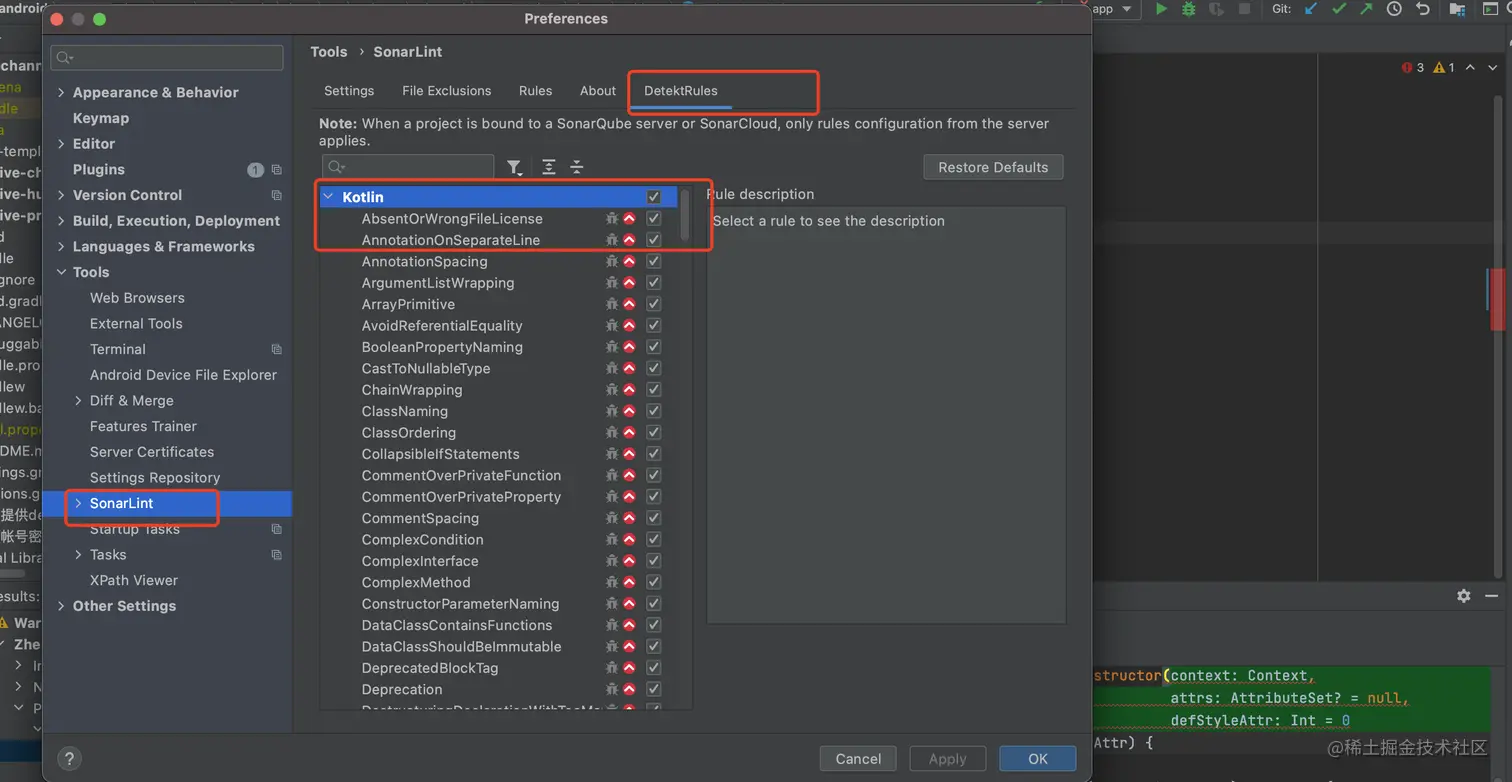1512x782 pixels.
Task: Uncheck the BooleanPropertyNaming rule checkbox
Action: (654, 347)
